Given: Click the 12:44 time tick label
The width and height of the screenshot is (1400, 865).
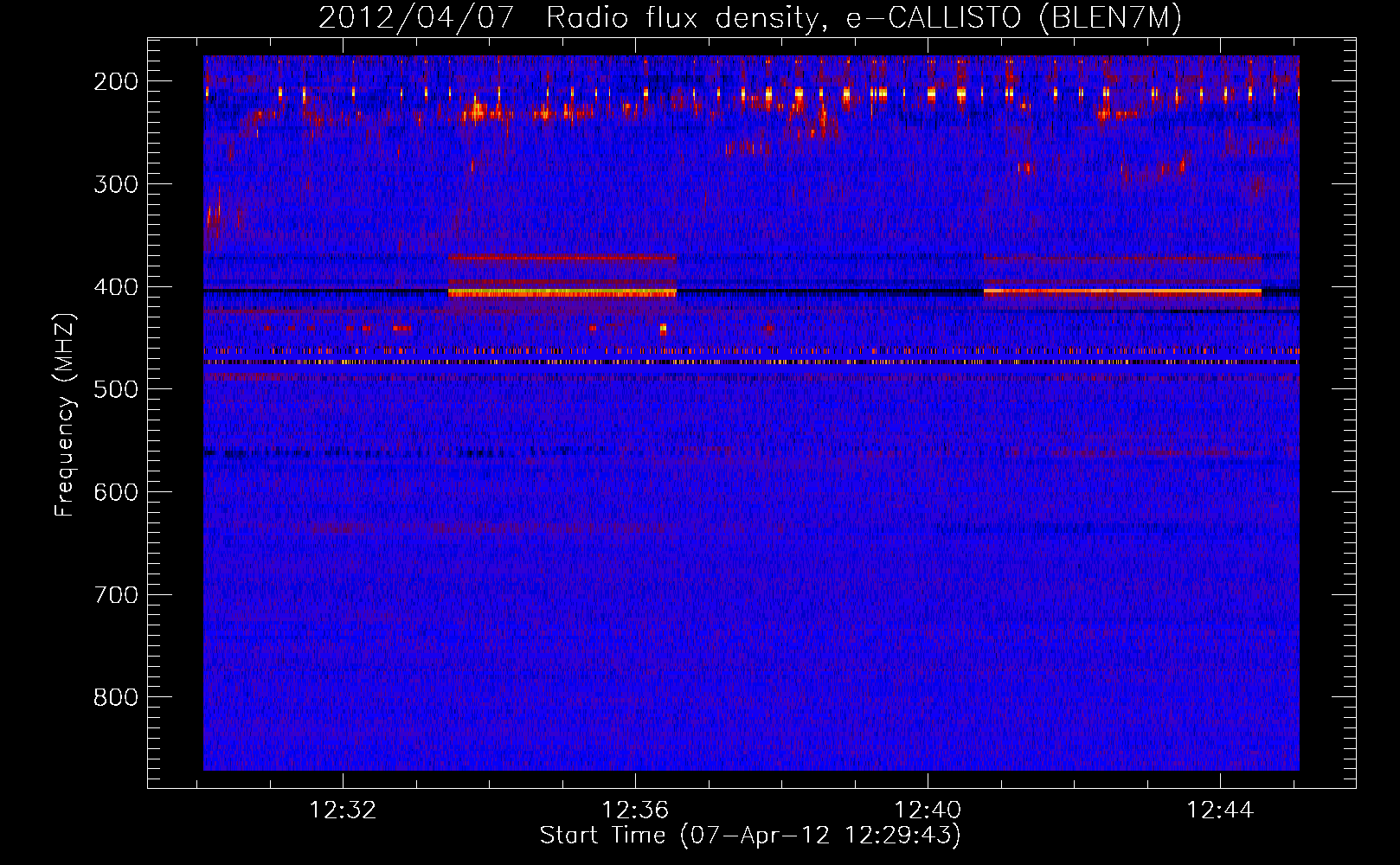Looking at the screenshot, I should click(x=1220, y=811).
